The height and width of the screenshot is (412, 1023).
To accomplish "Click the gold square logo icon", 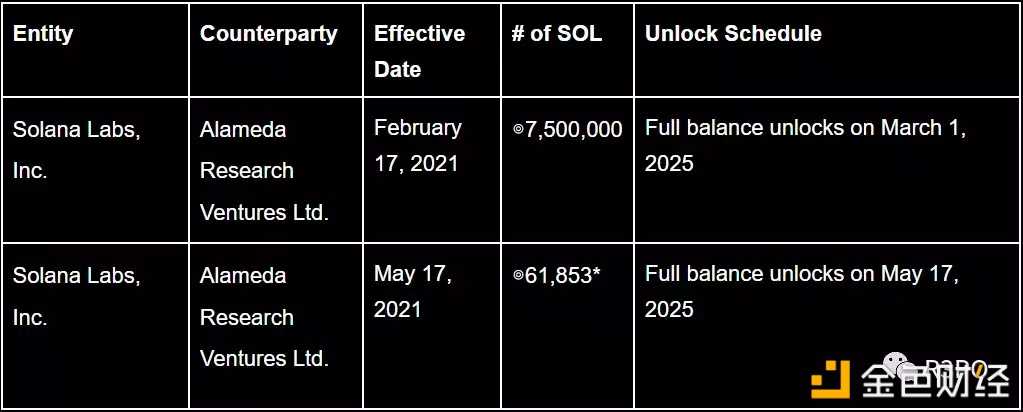I will pyautogui.click(x=831, y=382).
